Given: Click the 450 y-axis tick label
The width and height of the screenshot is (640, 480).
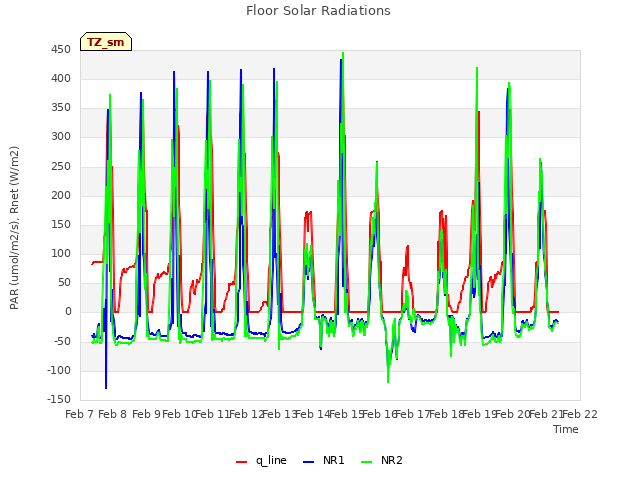Looking at the screenshot, I should pos(61,50).
